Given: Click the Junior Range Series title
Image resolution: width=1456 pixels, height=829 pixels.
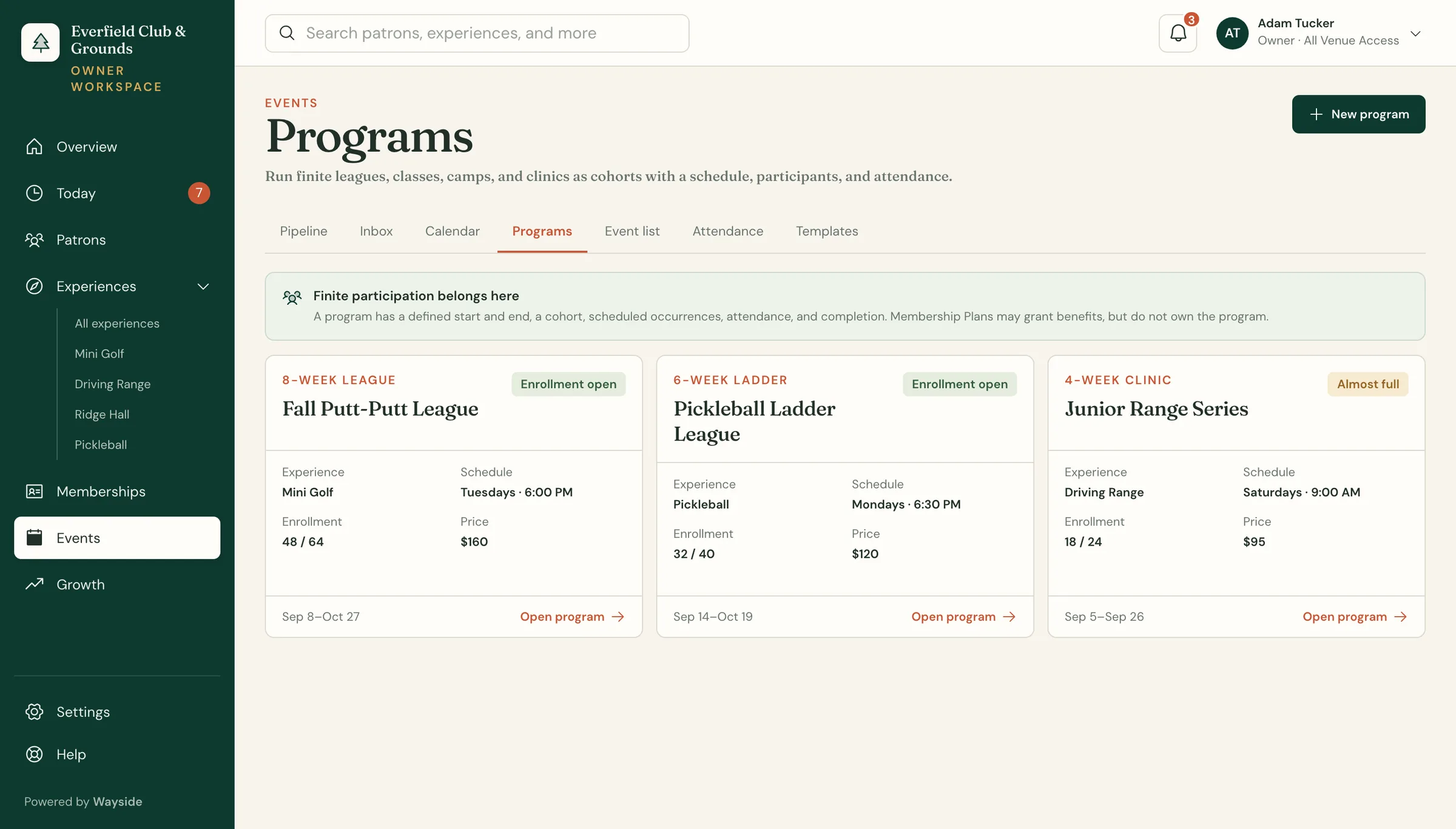Looking at the screenshot, I should pos(1156,409).
